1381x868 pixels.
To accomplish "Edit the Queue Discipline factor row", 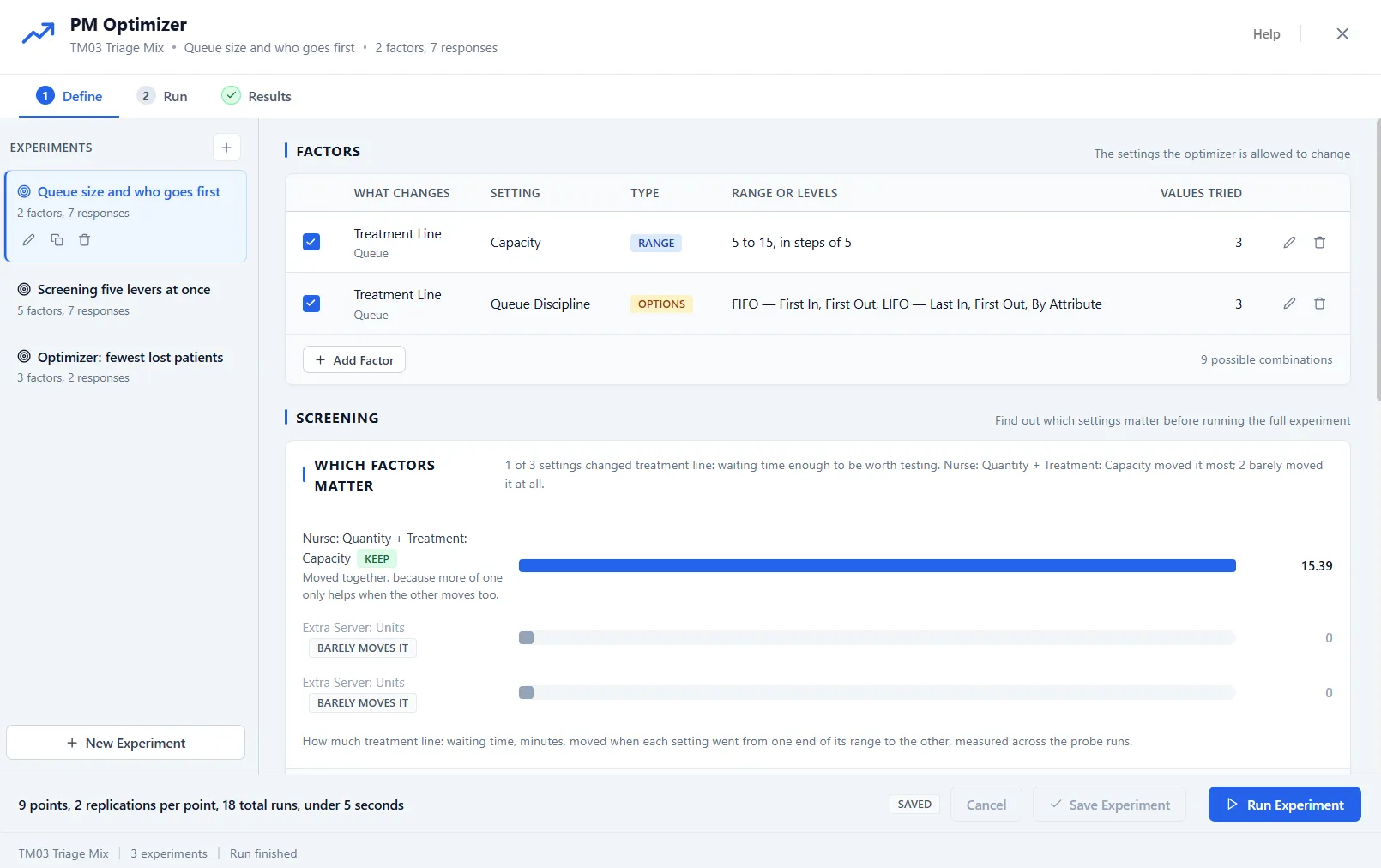I will click(x=1289, y=304).
